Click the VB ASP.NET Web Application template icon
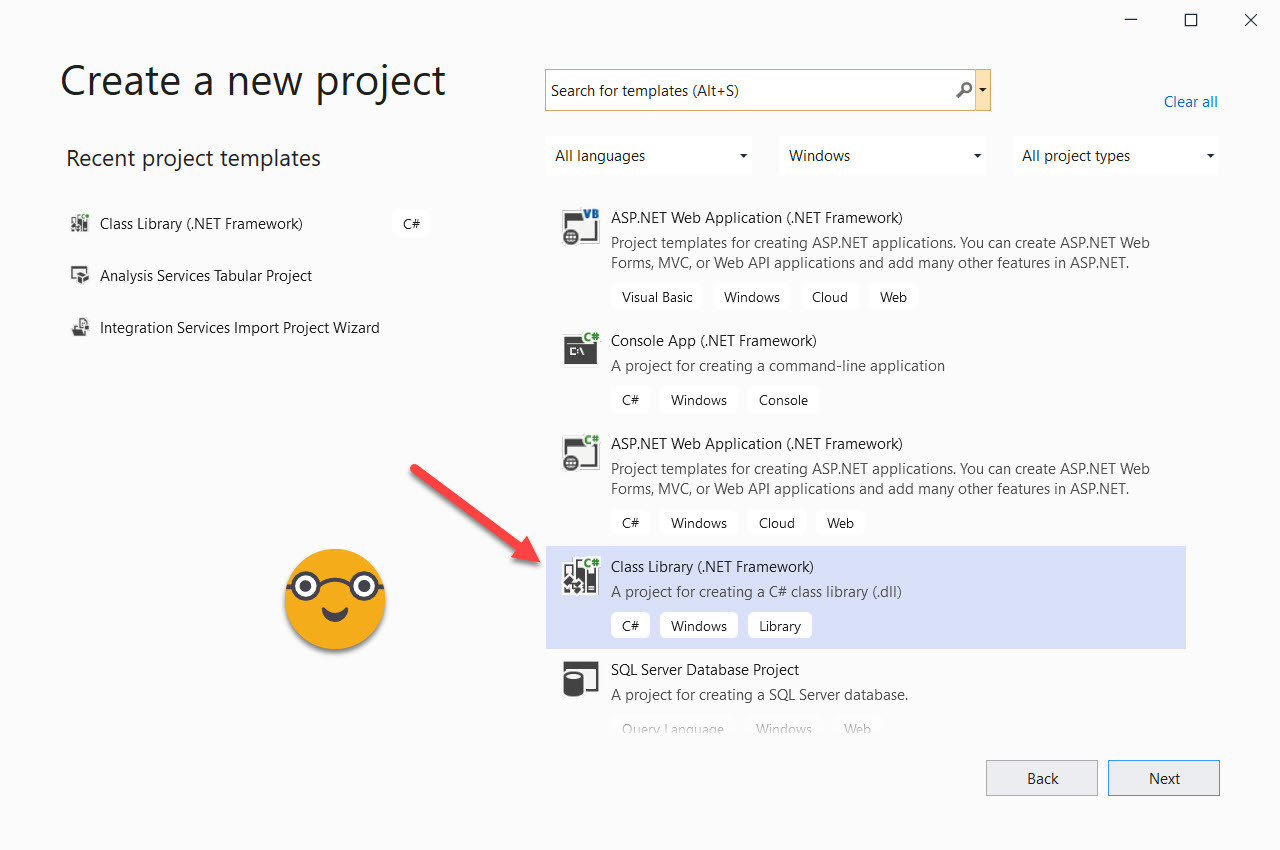 tap(581, 228)
